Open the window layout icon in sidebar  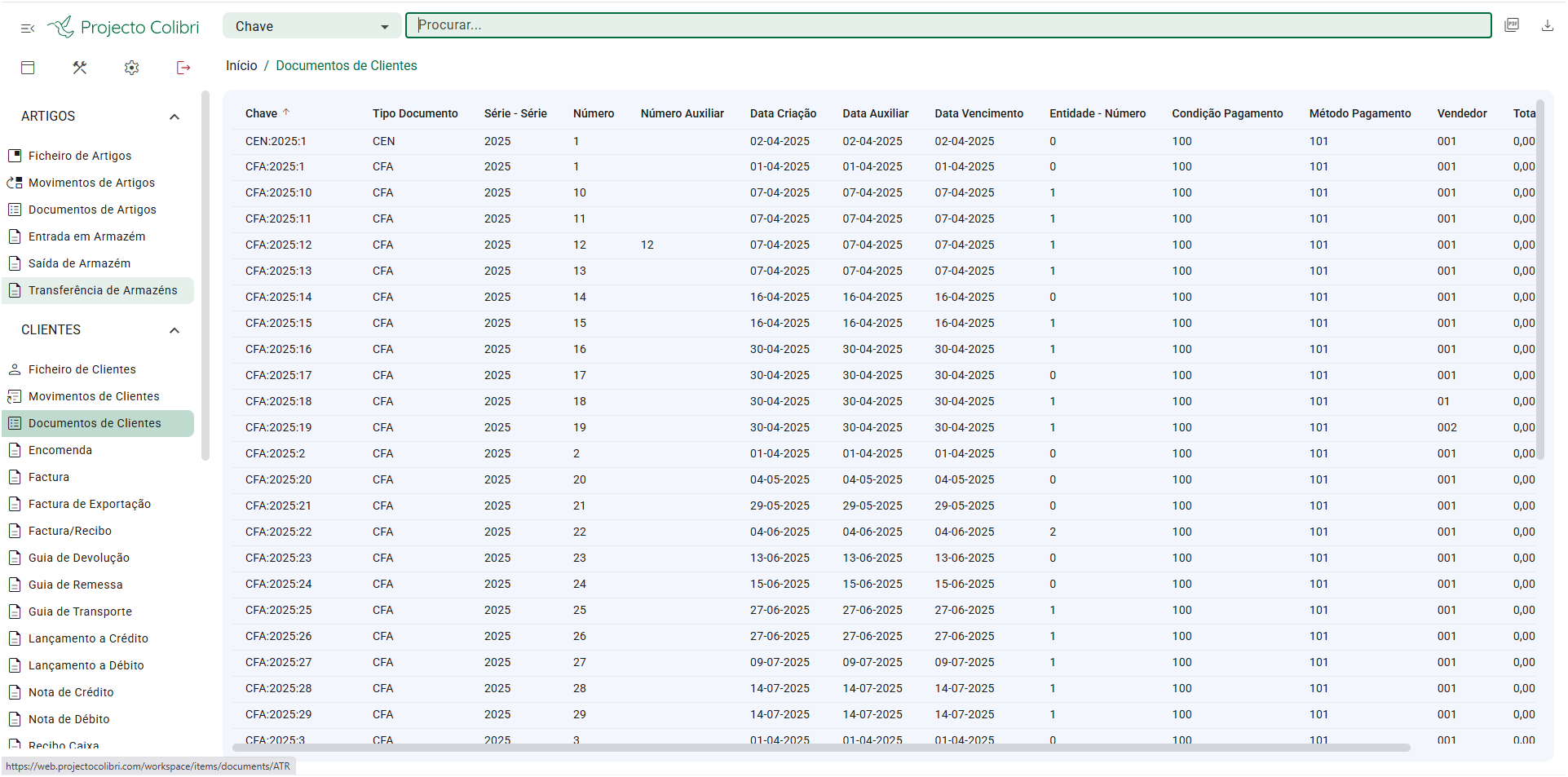28,68
